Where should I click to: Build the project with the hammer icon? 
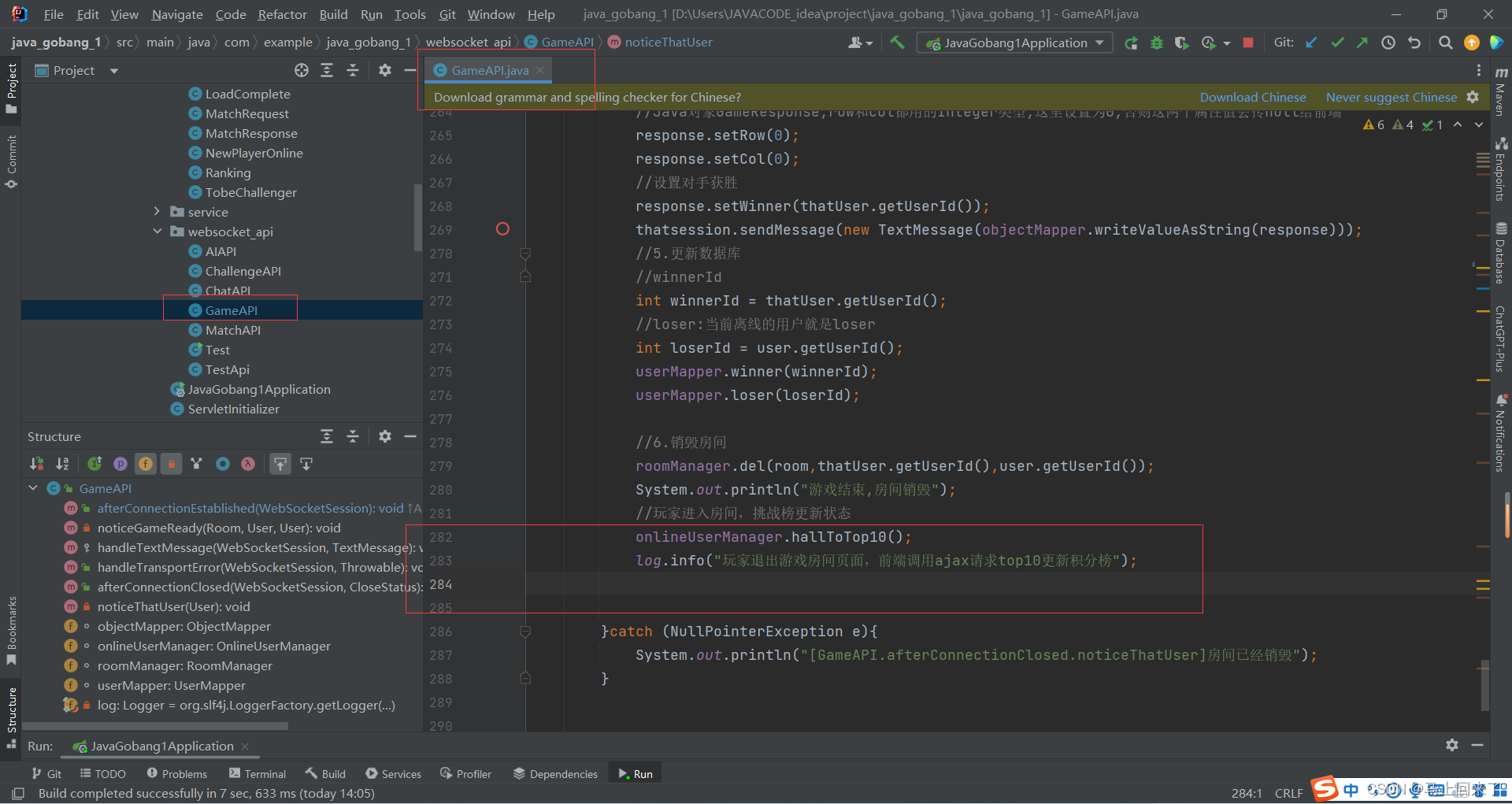coord(897,43)
